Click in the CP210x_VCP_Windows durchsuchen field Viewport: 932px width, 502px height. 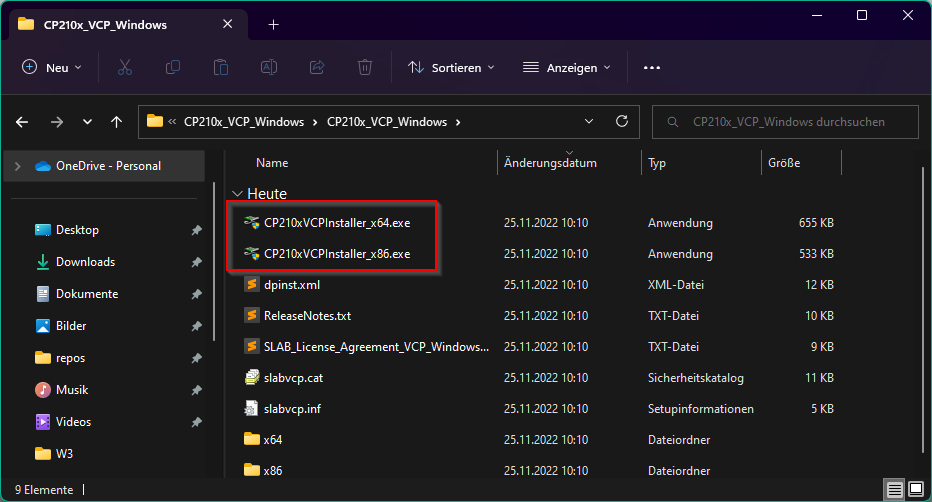[785, 122]
